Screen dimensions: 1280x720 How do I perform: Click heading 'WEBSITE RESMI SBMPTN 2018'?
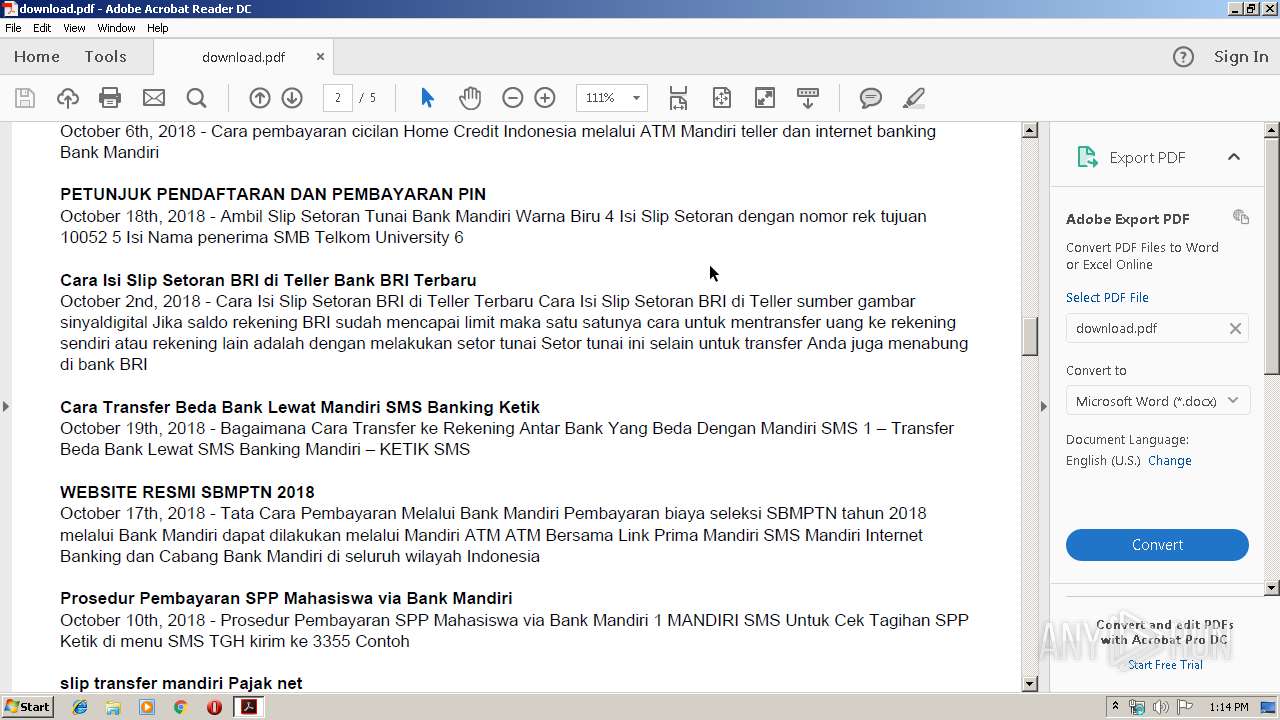pyautogui.click(x=187, y=492)
